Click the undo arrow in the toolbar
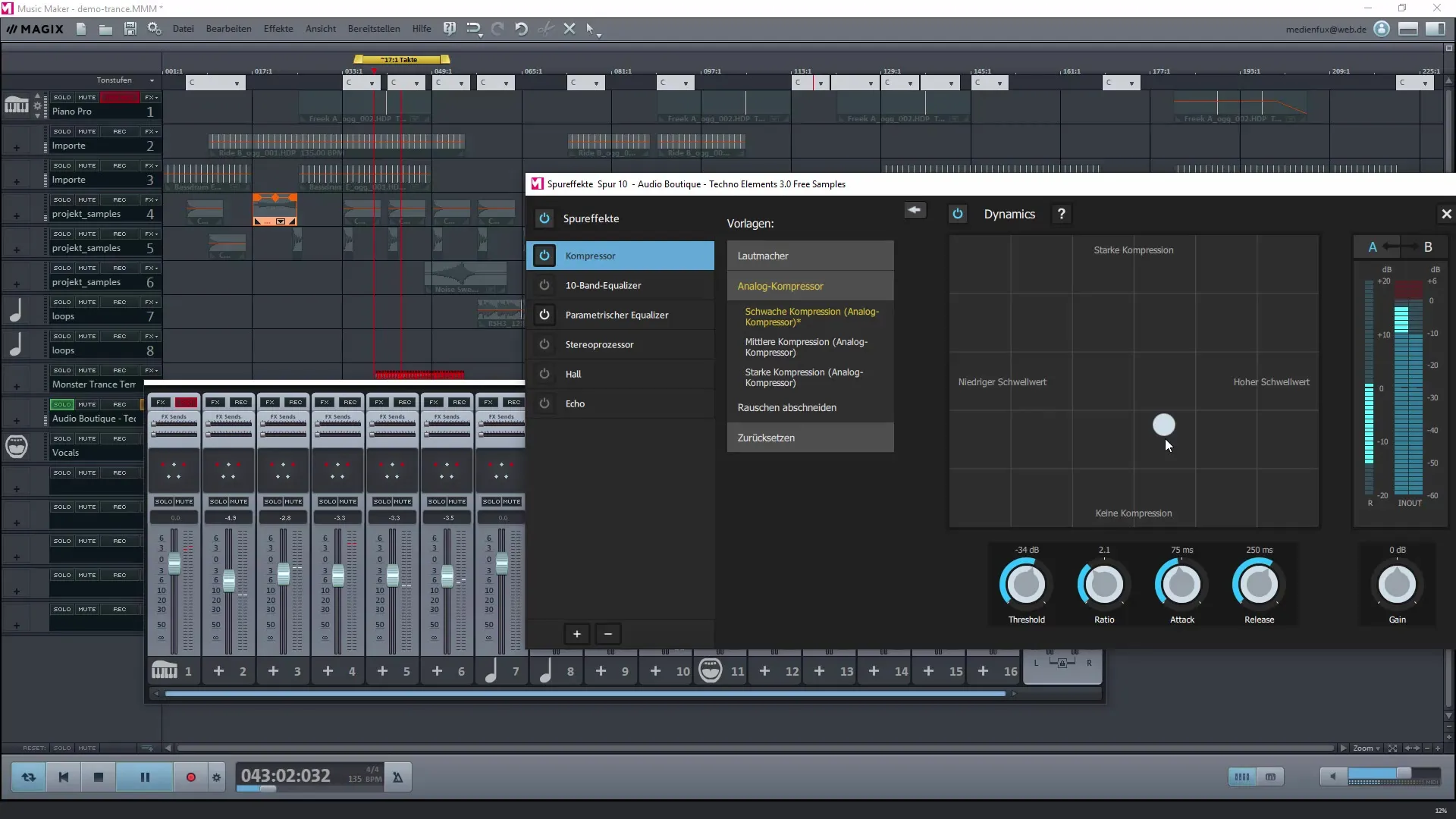 pyautogui.click(x=521, y=29)
